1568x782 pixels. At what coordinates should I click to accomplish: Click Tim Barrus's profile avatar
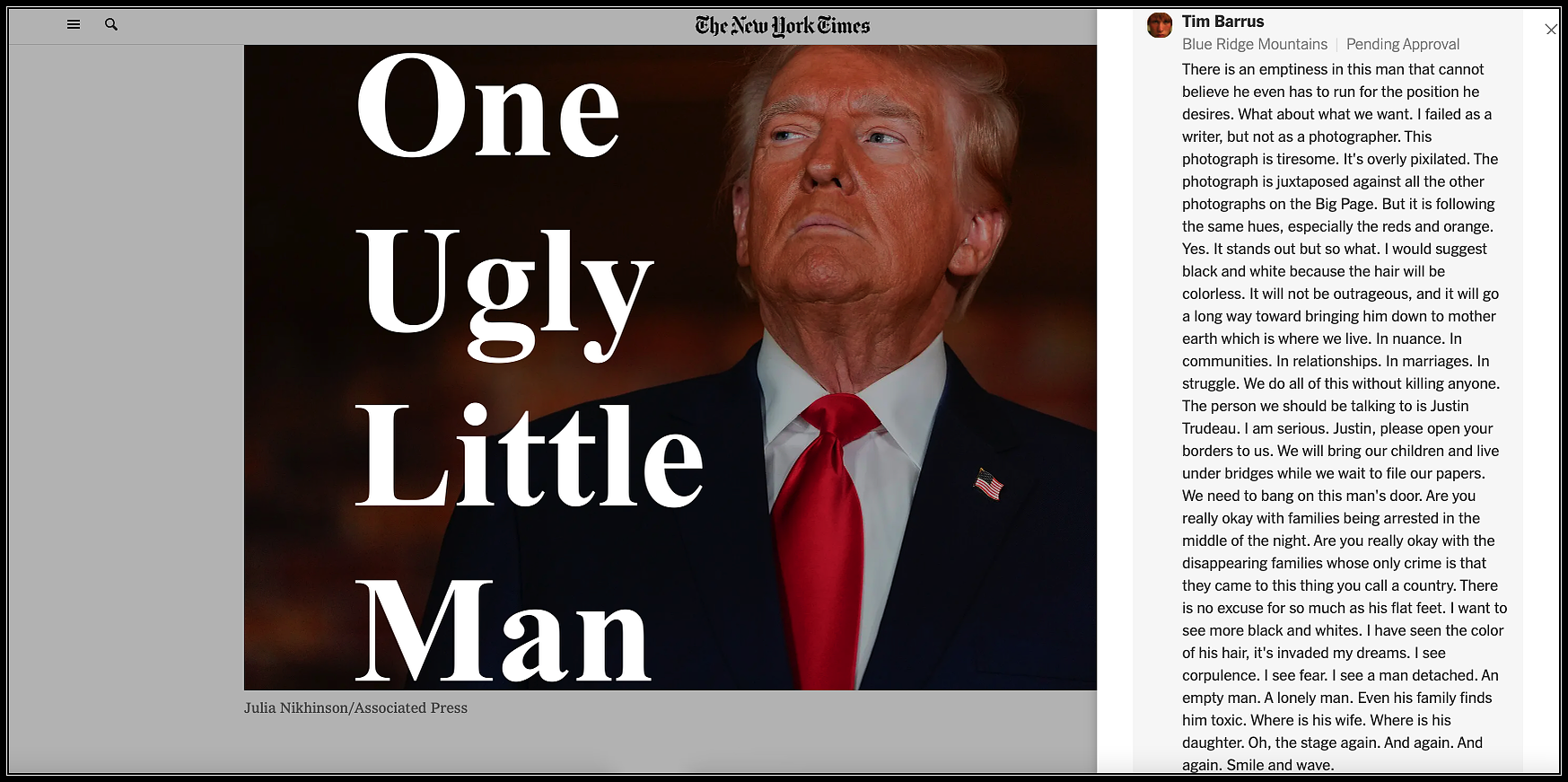1160,24
